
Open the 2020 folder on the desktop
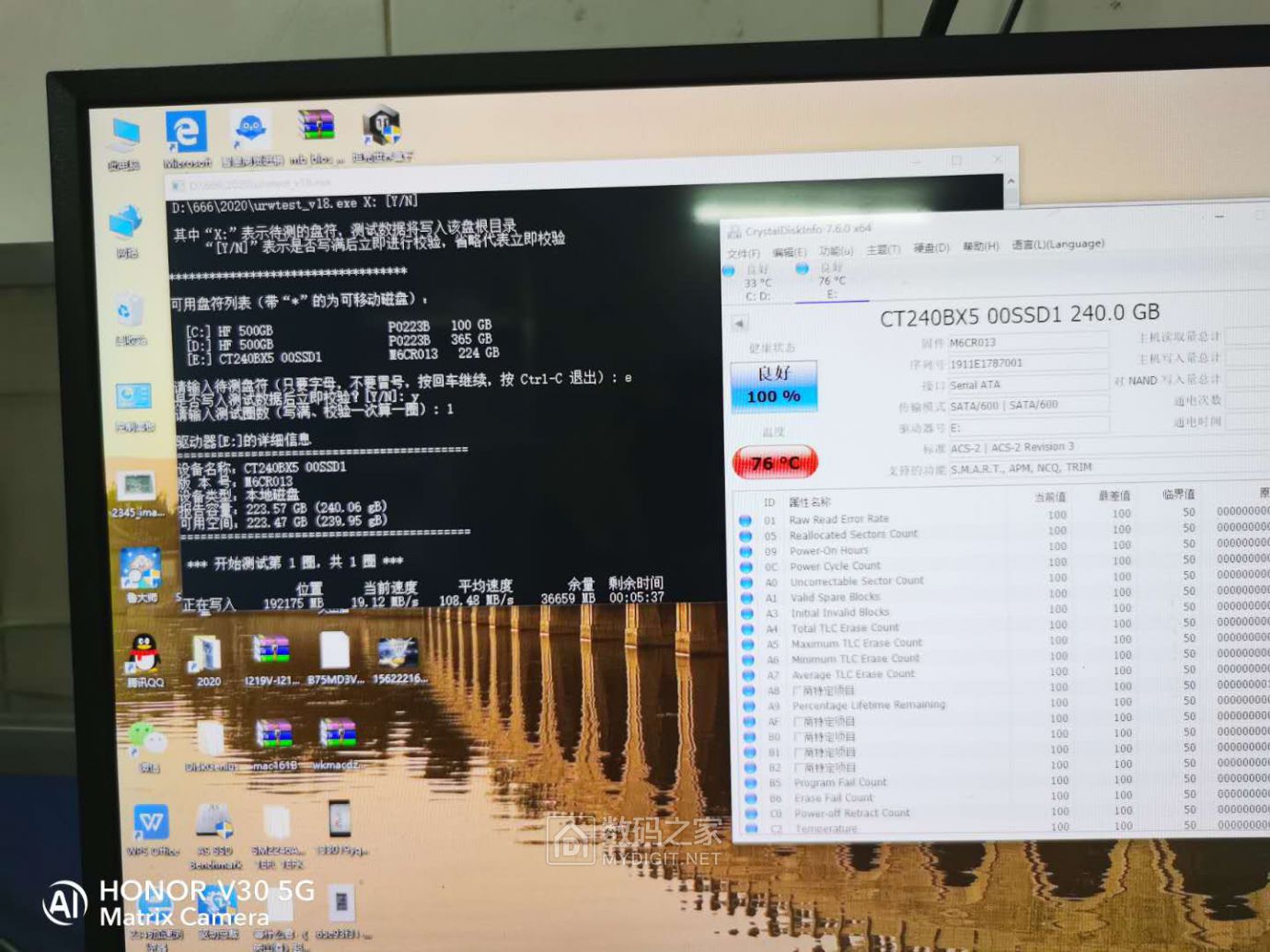point(208,660)
